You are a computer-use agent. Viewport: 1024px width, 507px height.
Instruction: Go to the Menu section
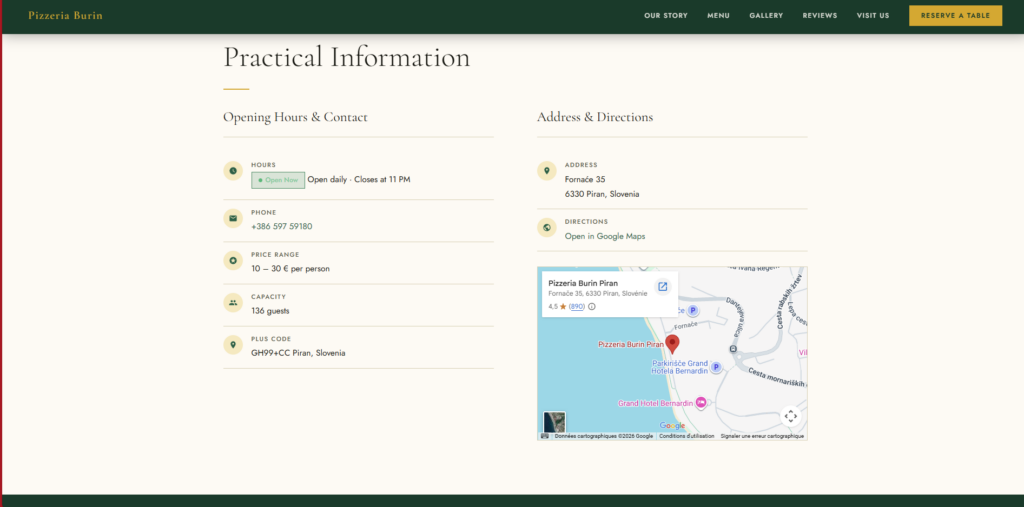[718, 16]
